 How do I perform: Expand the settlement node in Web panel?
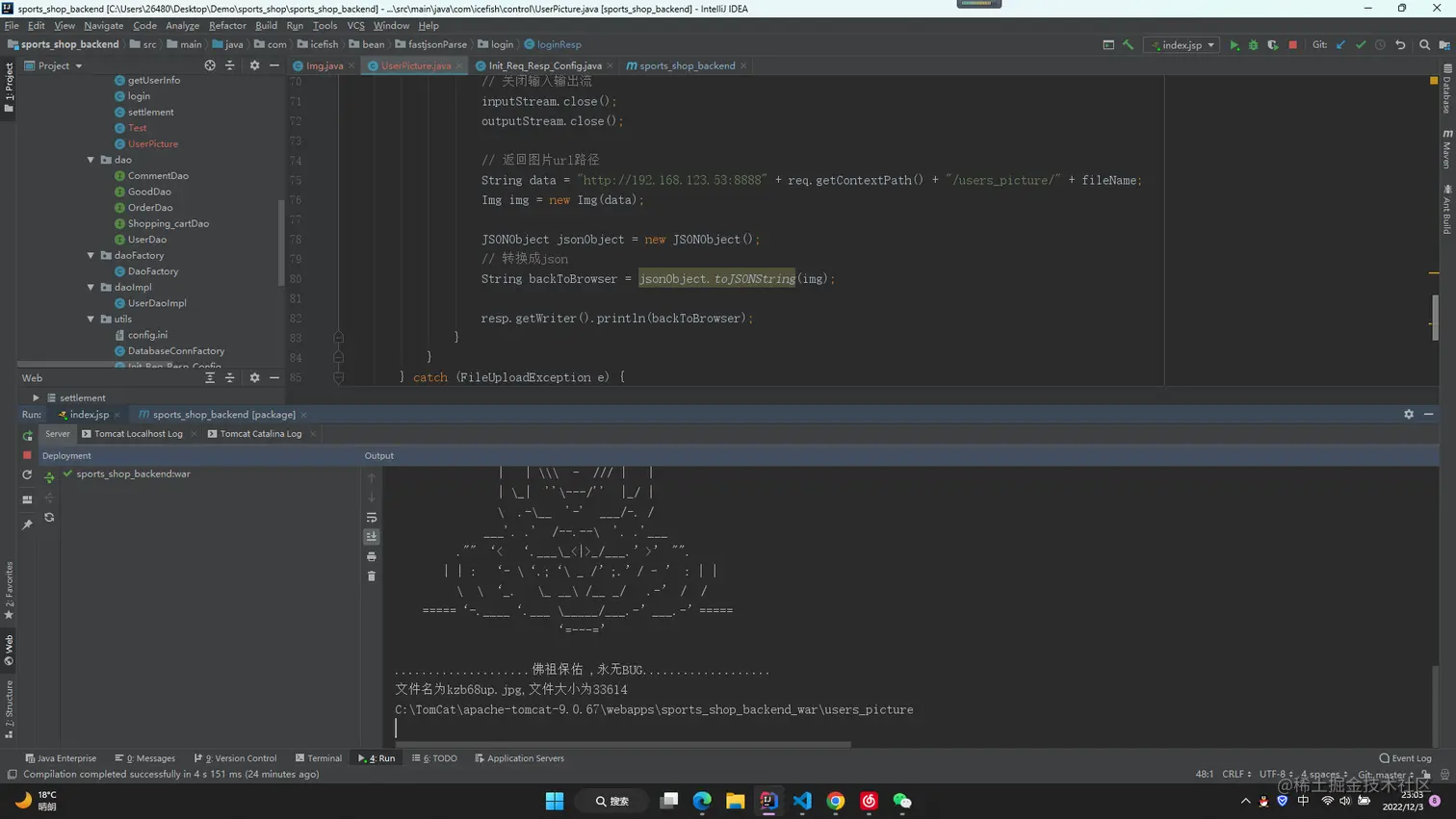(36, 397)
